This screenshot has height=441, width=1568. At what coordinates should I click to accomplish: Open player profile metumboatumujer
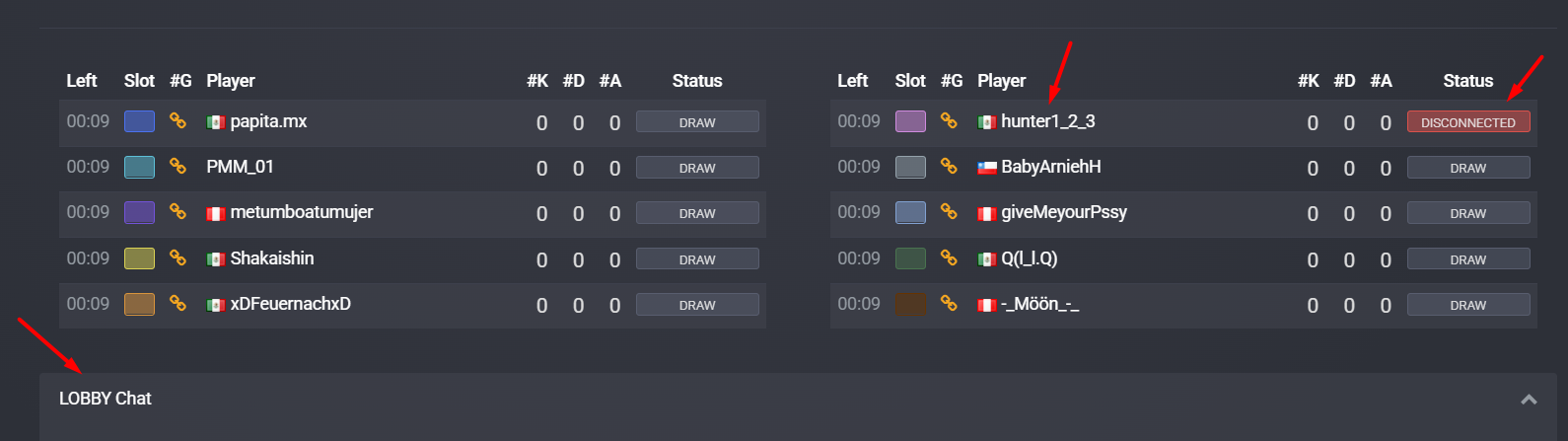coord(302,212)
